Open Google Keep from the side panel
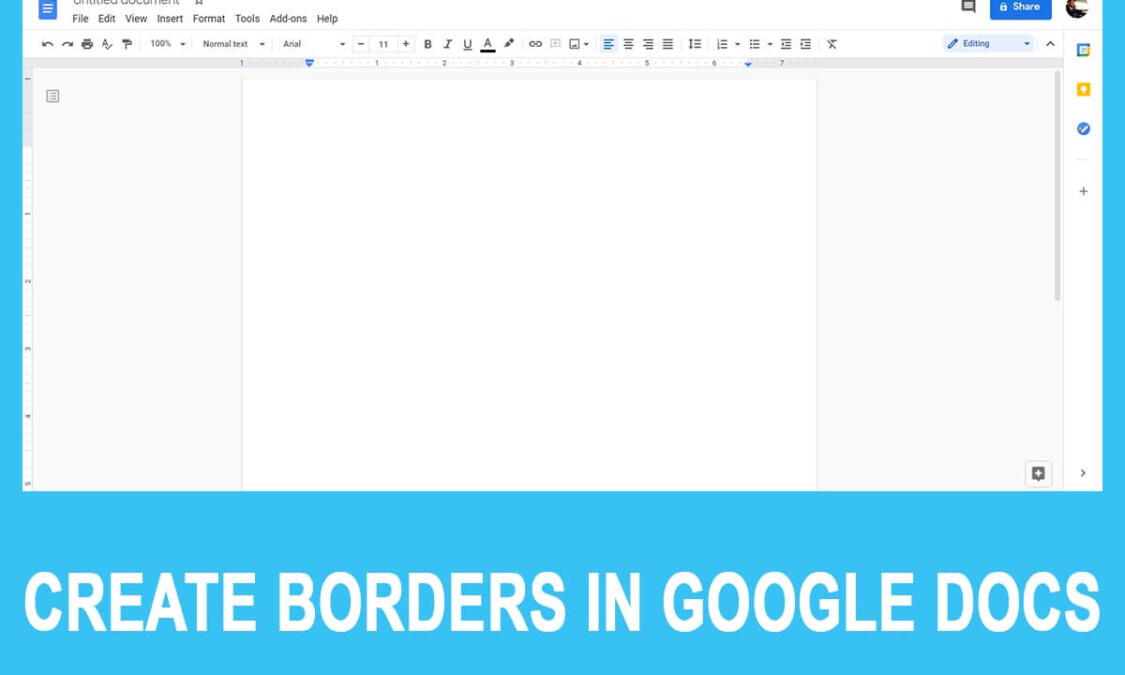 click(x=1083, y=88)
